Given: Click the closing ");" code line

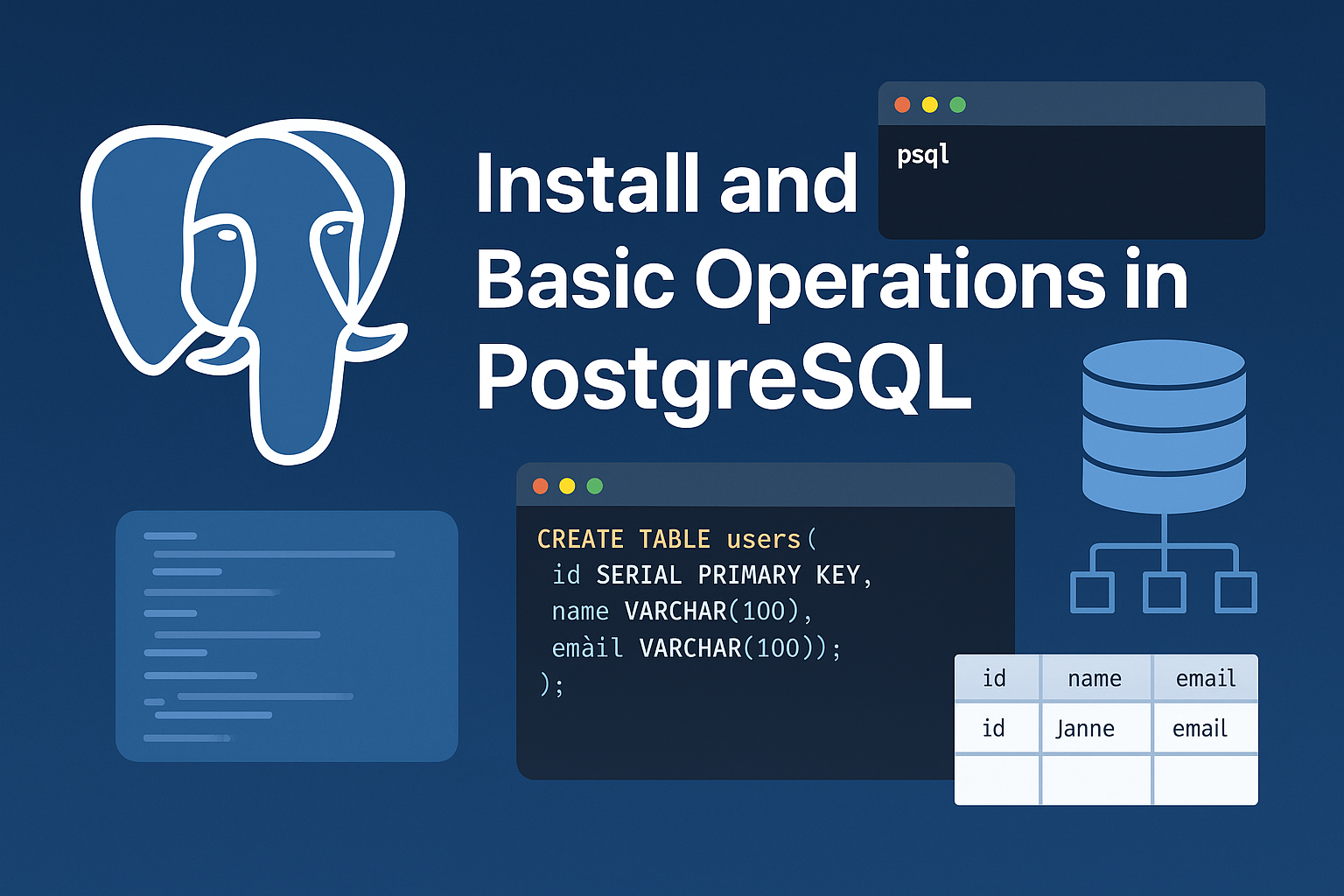Looking at the screenshot, I should (x=551, y=683).
